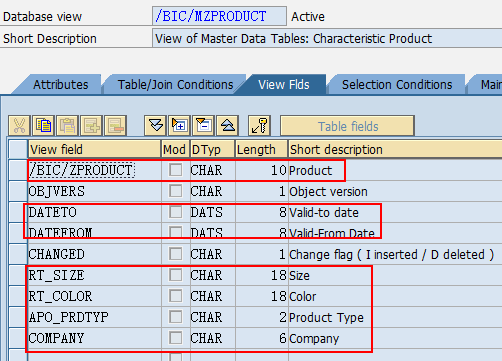Select the OBJVERS view field cell
This screenshot has width=502, height=361.
coord(95,191)
